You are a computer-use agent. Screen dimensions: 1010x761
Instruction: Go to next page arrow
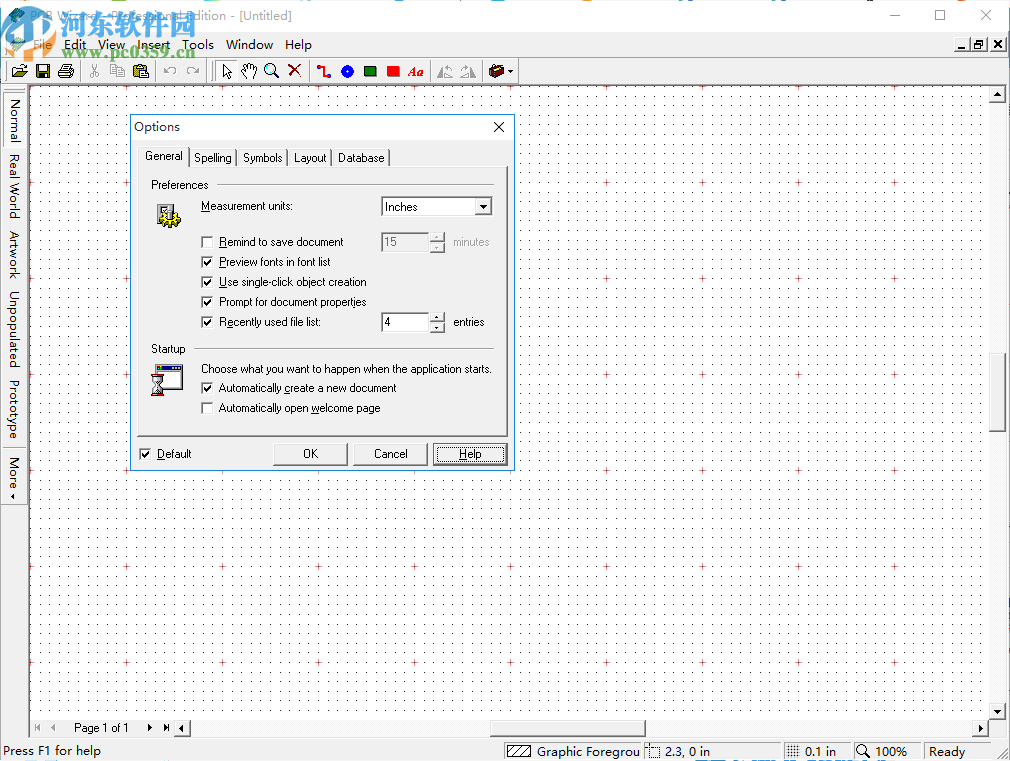point(149,727)
